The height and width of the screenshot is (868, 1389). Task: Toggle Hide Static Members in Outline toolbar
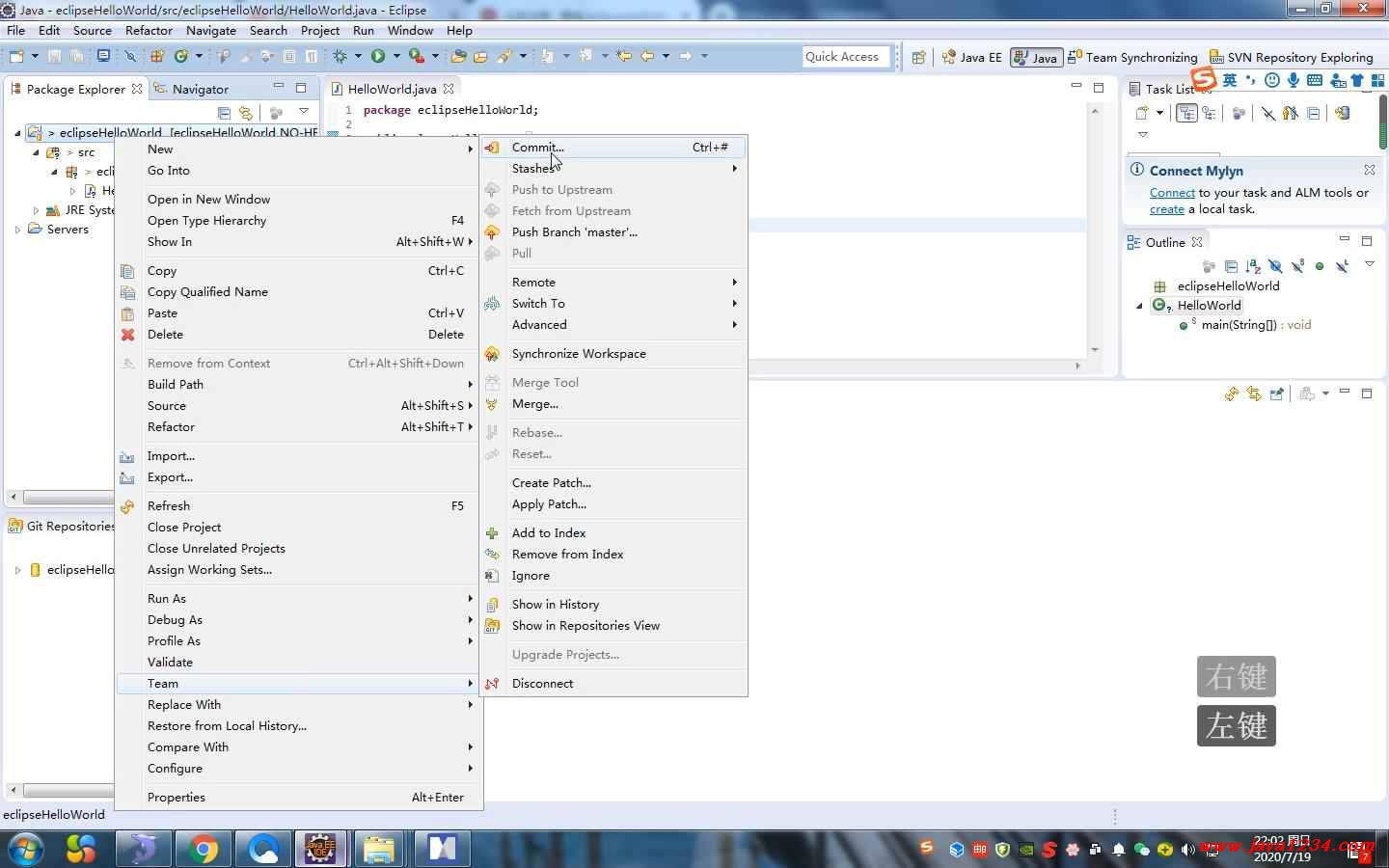tap(1297, 265)
